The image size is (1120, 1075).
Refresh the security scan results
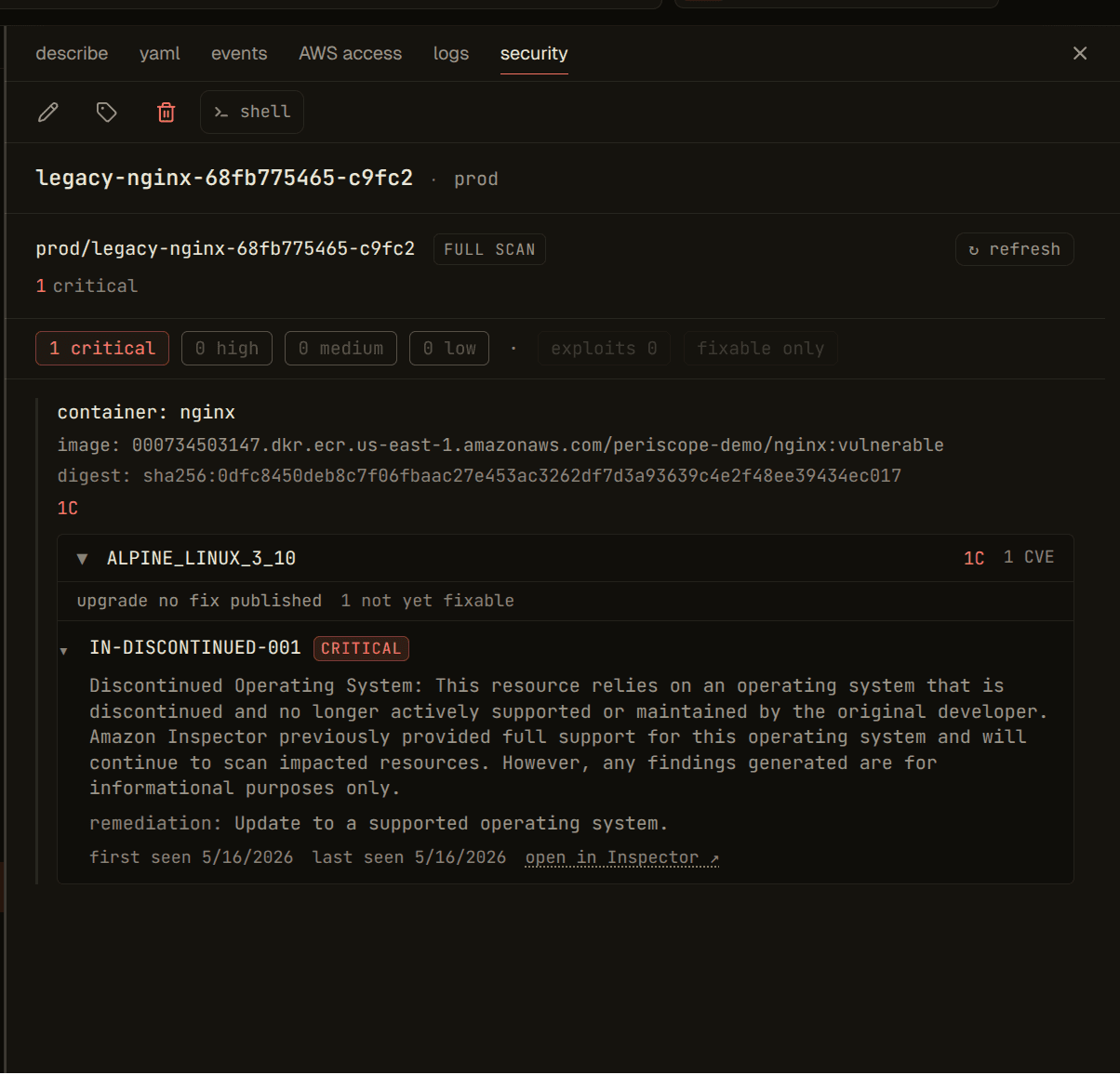pos(1015,249)
